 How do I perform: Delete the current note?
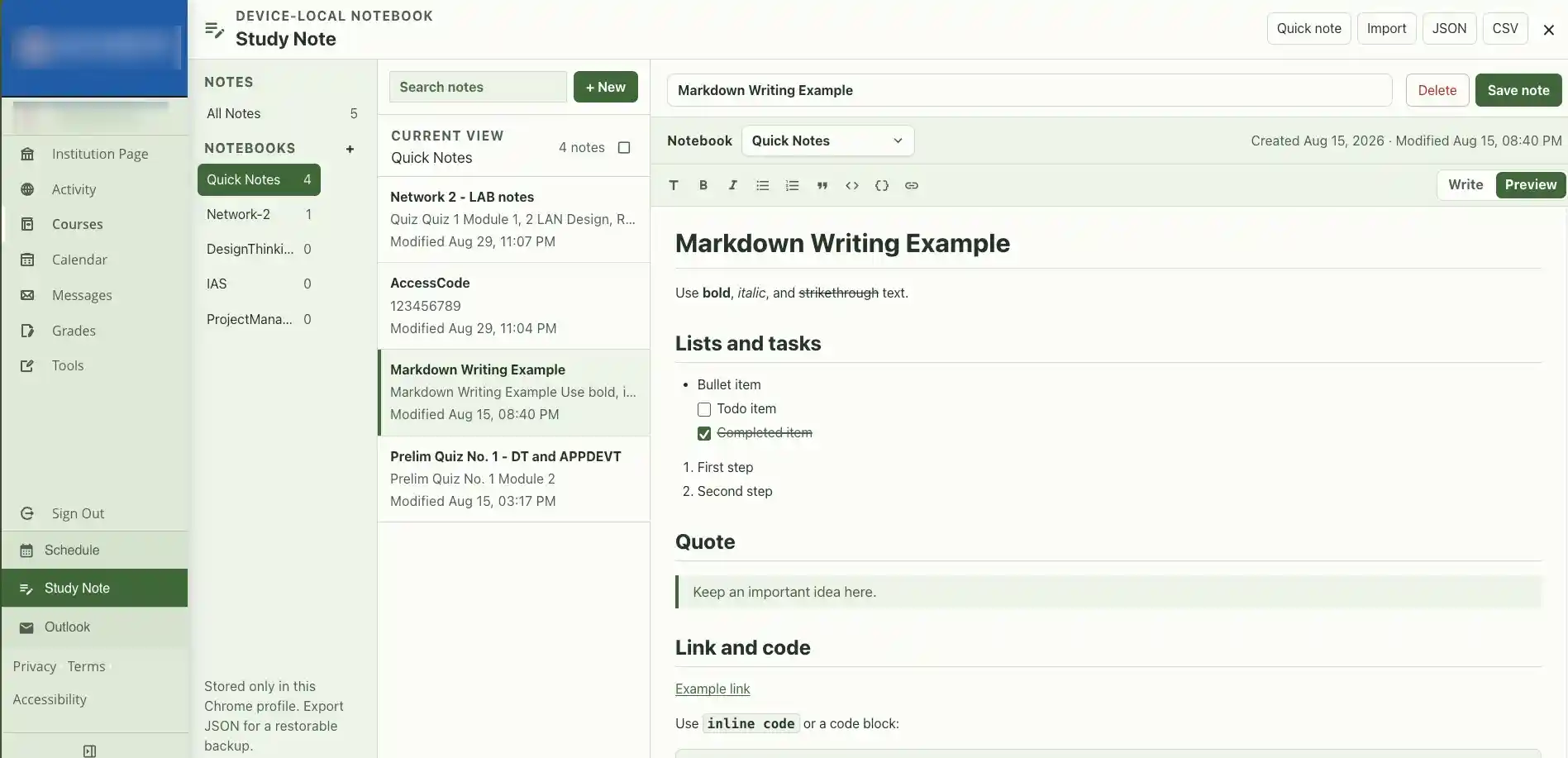point(1437,90)
